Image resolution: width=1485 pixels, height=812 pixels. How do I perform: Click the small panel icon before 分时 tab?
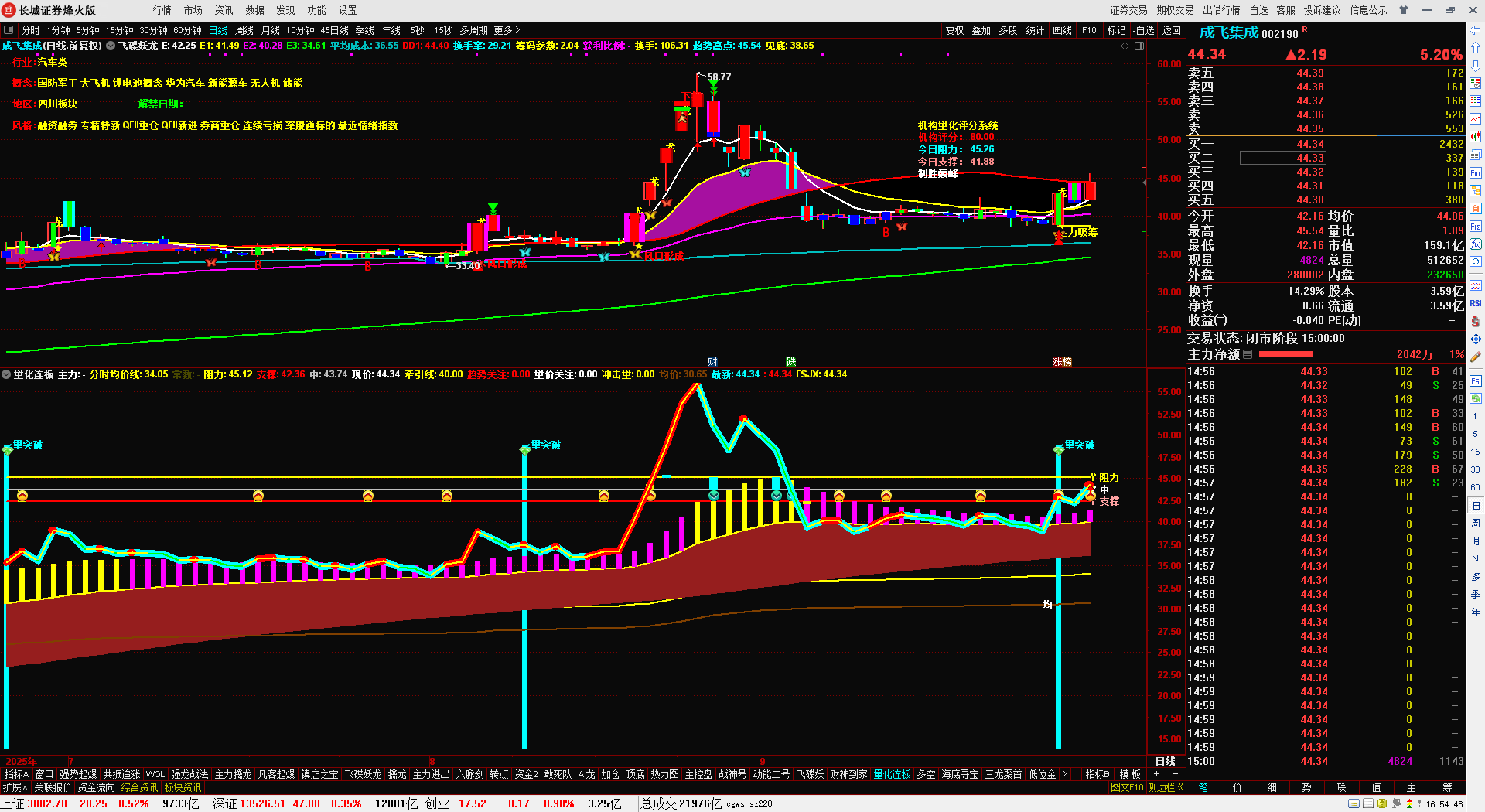click(9, 30)
